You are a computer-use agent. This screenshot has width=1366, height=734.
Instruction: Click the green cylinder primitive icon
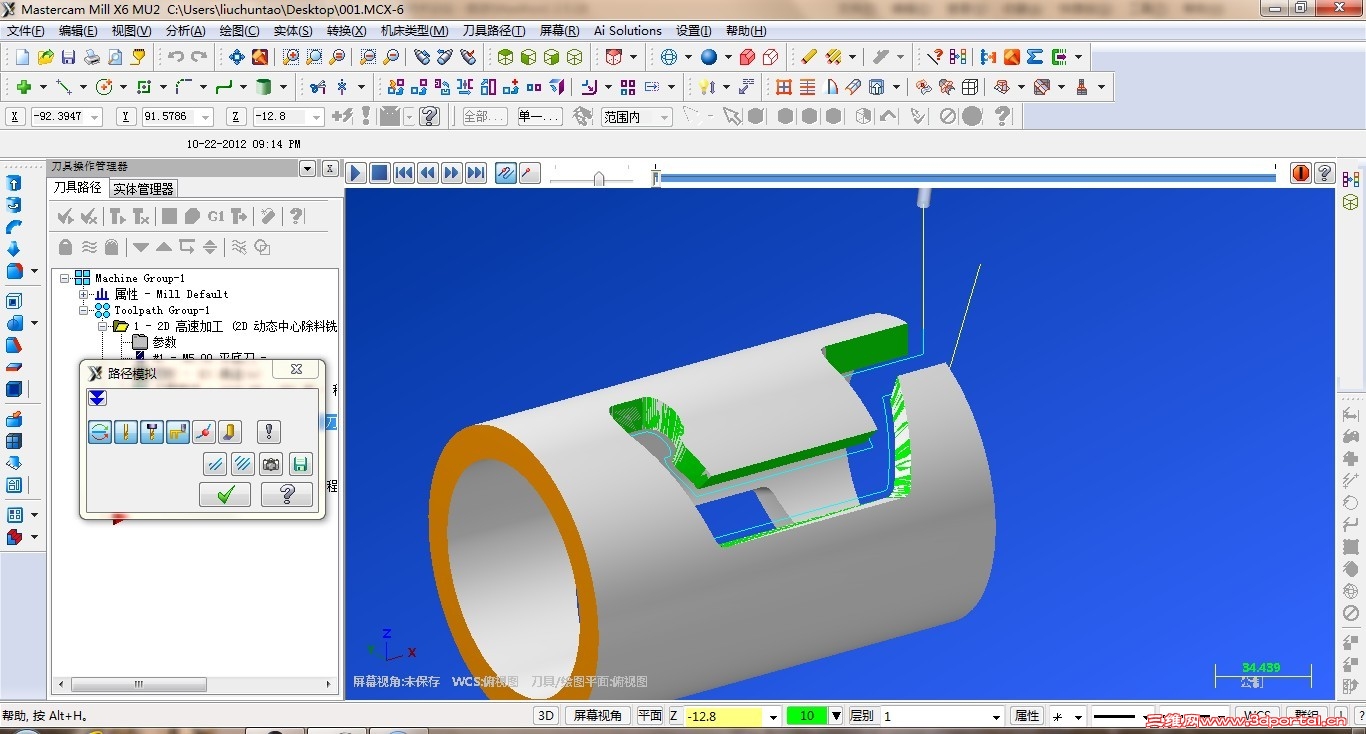pos(264,87)
